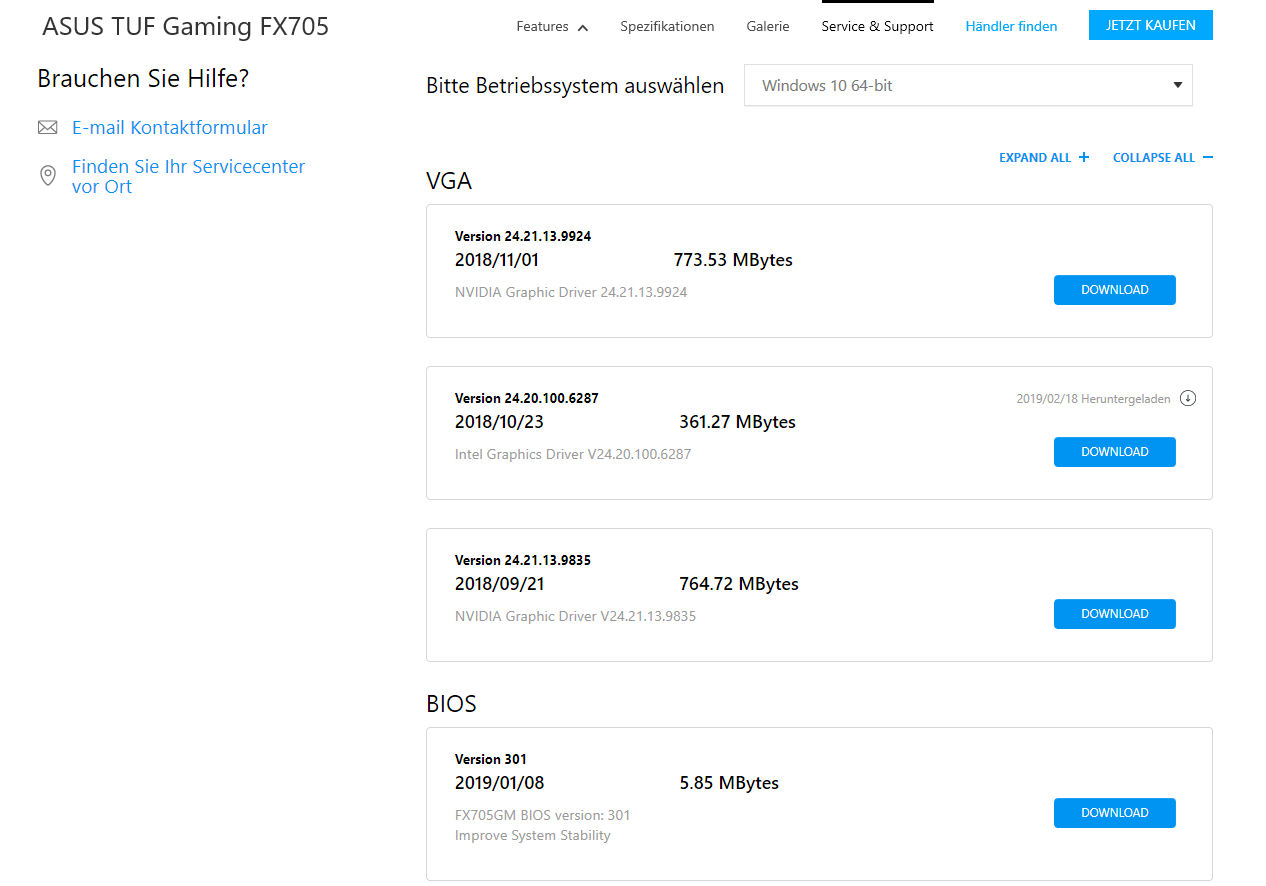Click the ASUS TUF Gaming FX705 title

pos(185,27)
